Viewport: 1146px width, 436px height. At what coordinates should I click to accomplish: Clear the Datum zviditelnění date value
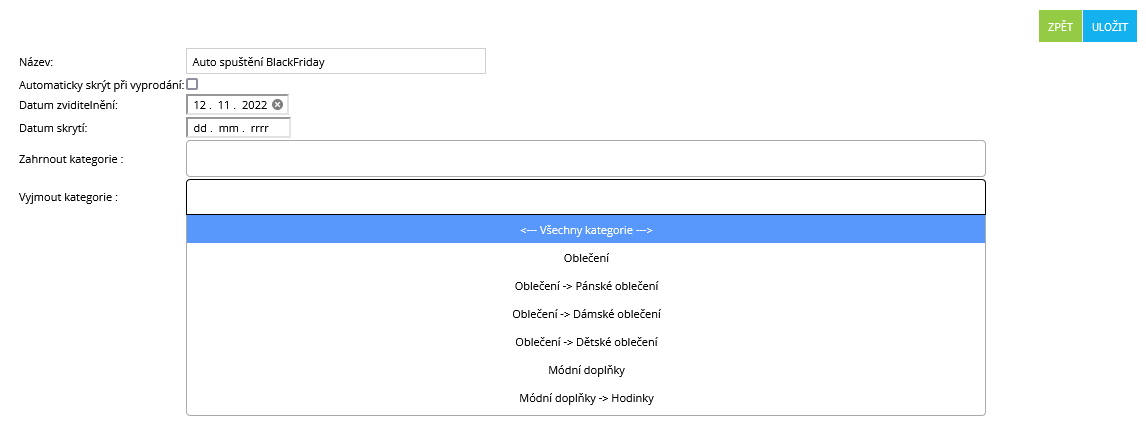point(277,105)
